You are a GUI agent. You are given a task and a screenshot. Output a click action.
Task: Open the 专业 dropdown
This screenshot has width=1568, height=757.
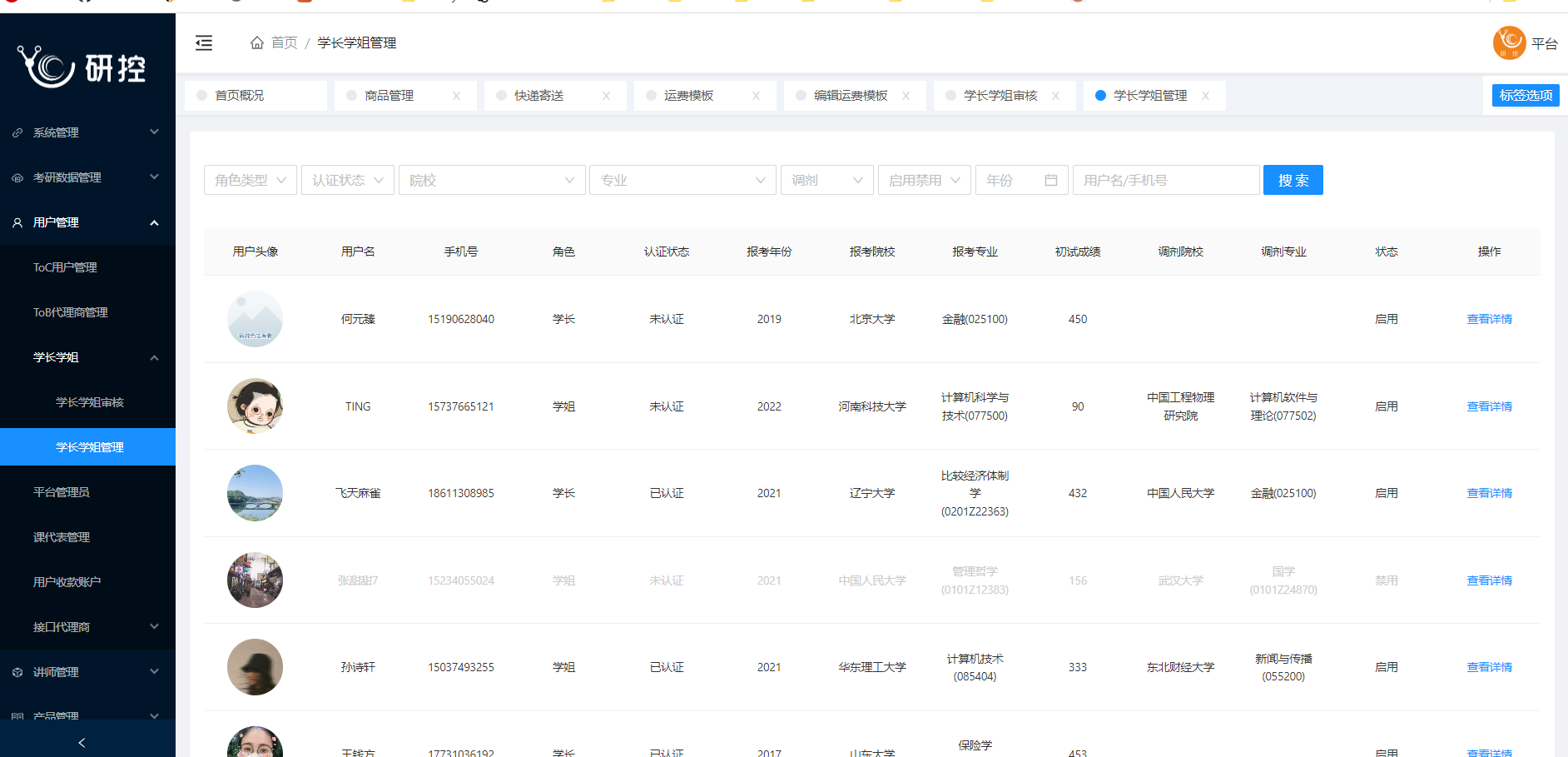click(x=682, y=180)
